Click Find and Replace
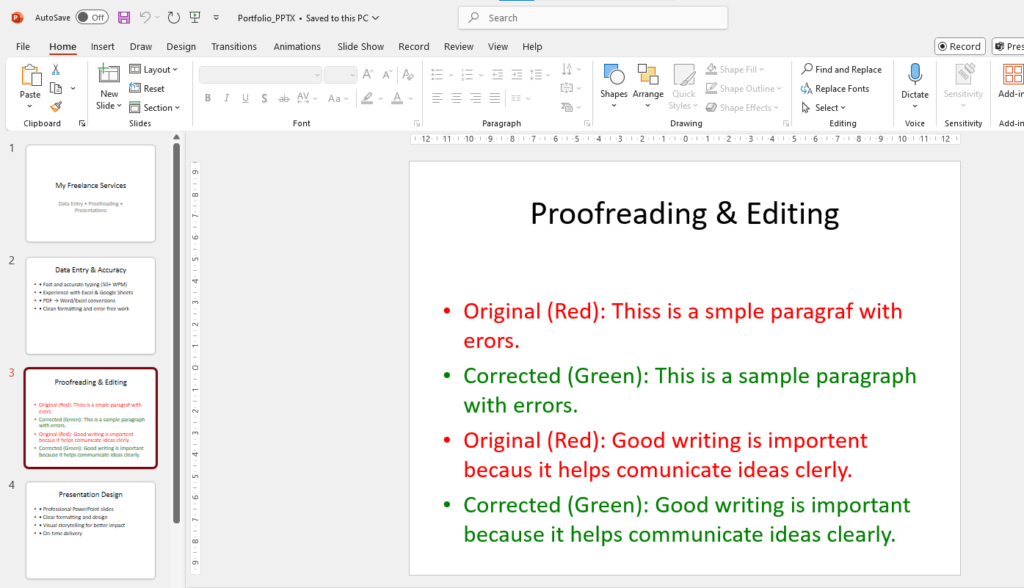Viewport: 1024px width, 588px height. coord(842,69)
